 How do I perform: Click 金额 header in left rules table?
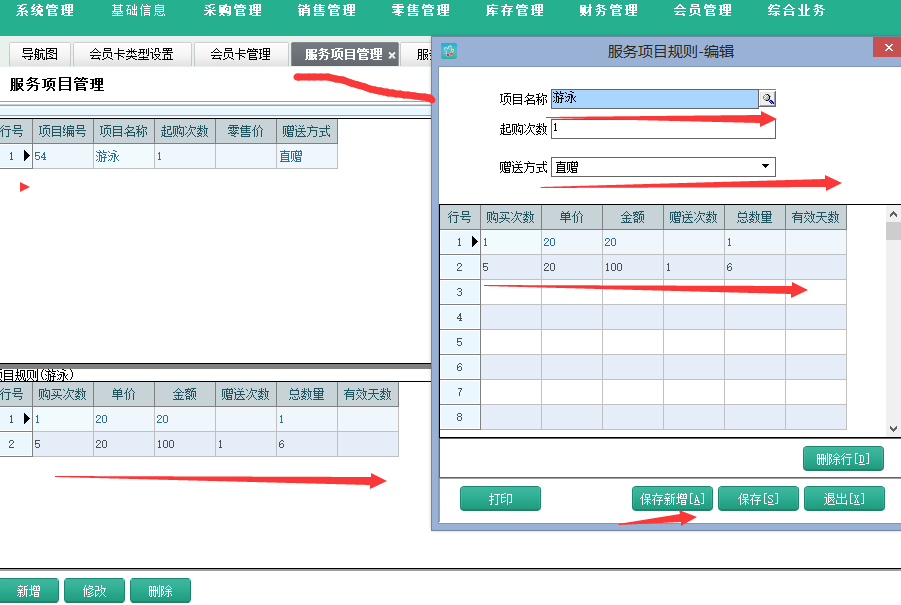pyautogui.click(x=184, y=394)
